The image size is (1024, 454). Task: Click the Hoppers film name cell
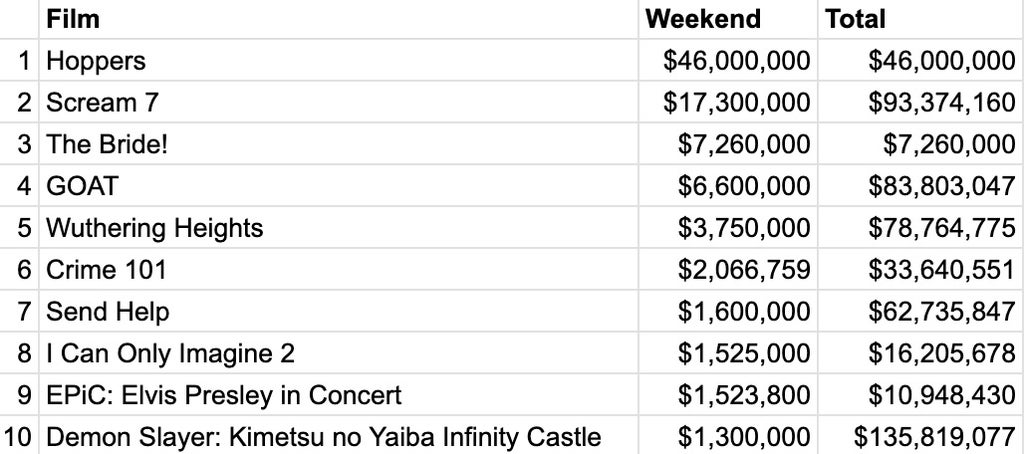338,60
